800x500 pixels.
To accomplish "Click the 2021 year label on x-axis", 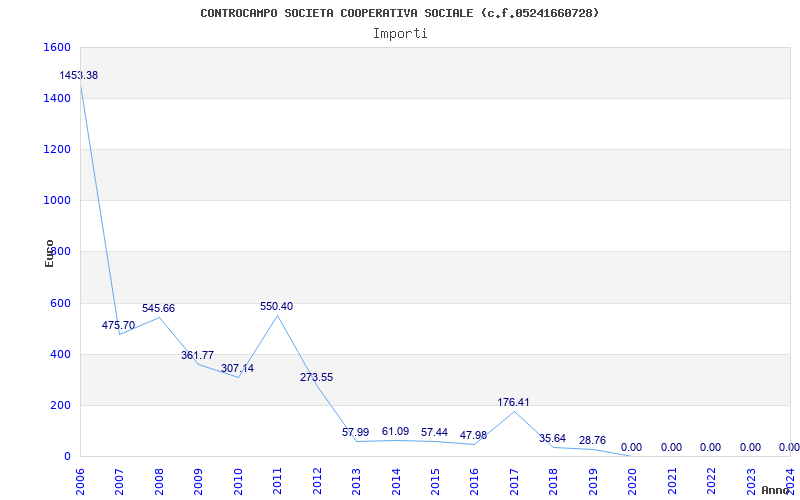I will coord(672,482).
